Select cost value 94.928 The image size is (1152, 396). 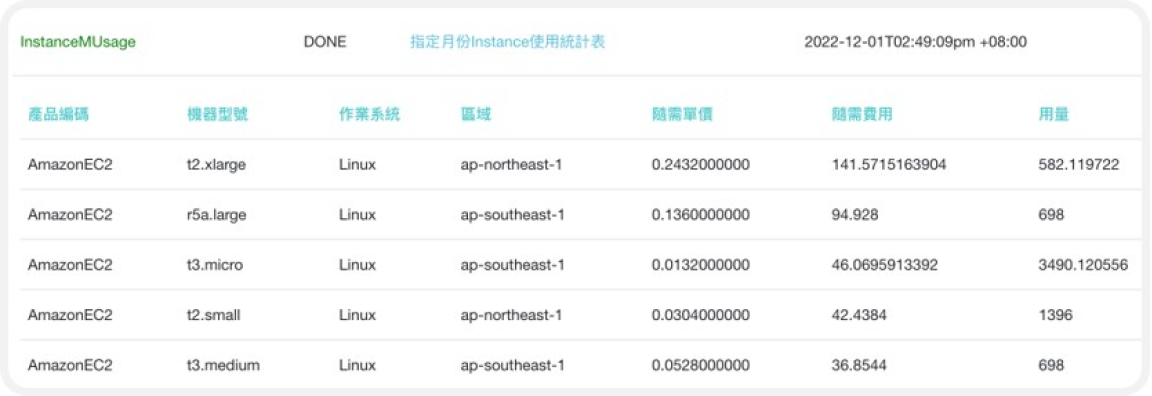click(x=855, y=215)
